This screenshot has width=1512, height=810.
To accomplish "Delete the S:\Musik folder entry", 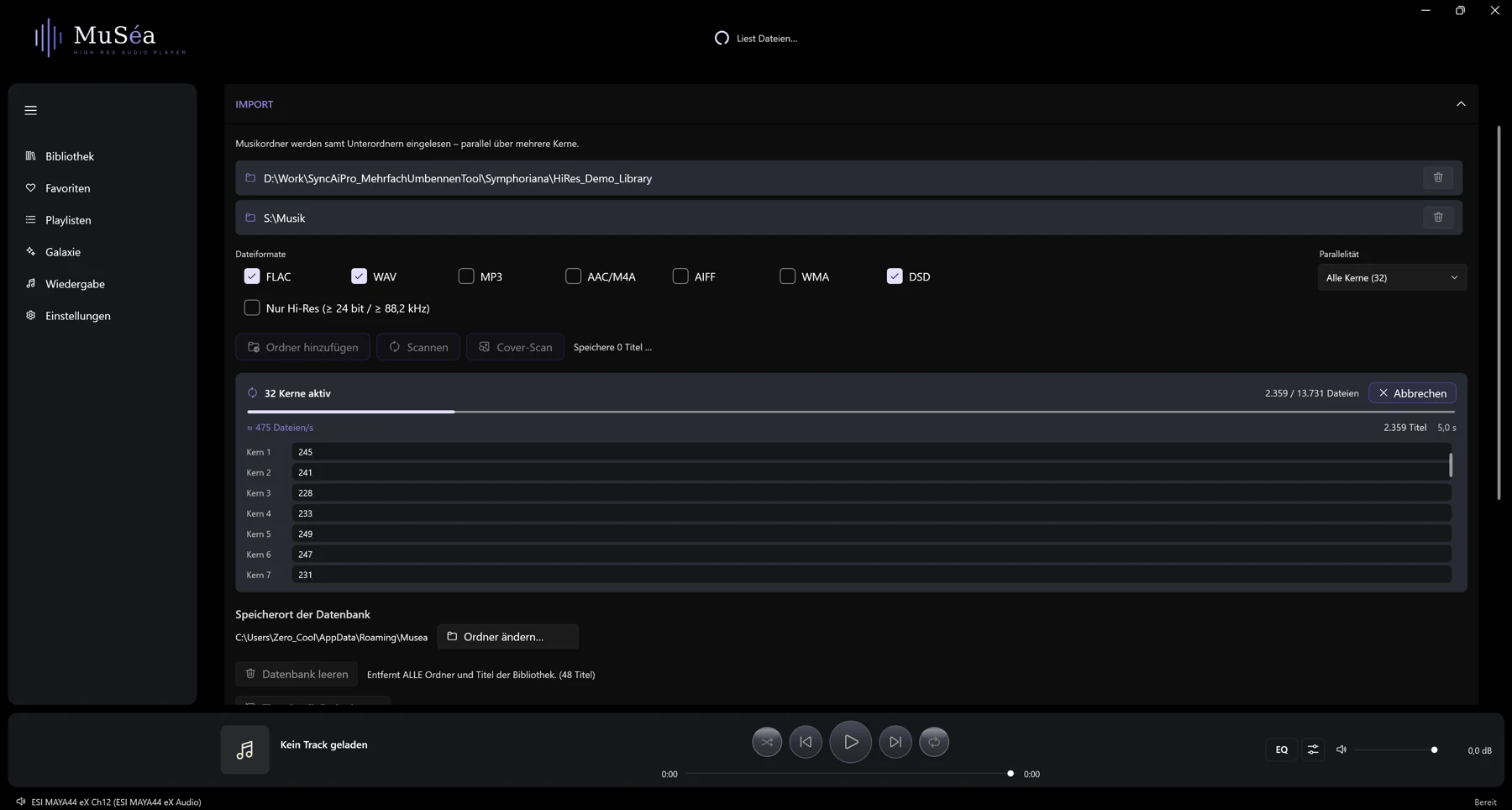I will 1438,218.
